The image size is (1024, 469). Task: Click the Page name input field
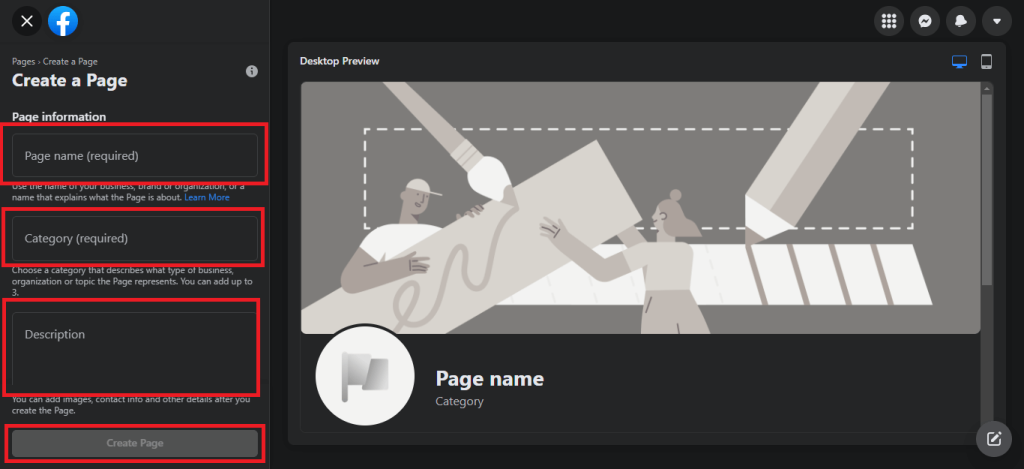(135, 155)
